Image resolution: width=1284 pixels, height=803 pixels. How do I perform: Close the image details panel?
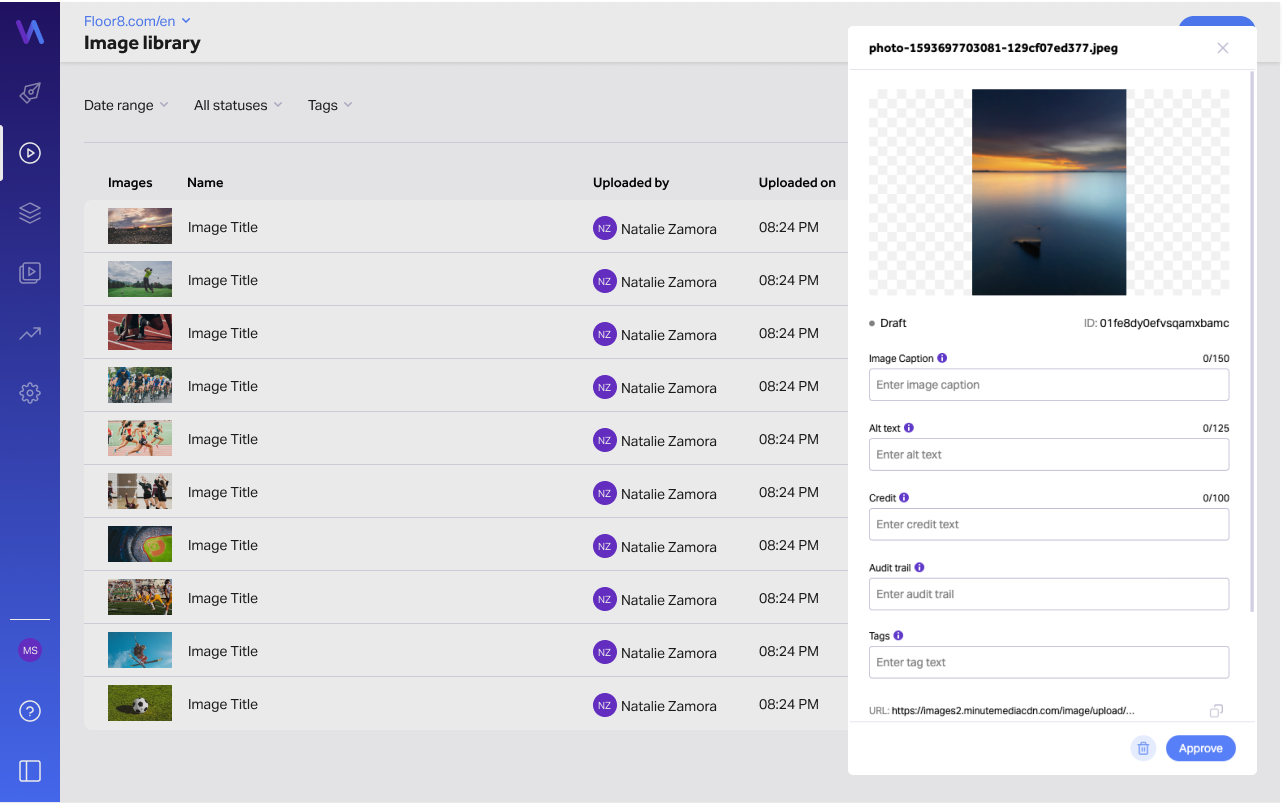[1222, 48]
